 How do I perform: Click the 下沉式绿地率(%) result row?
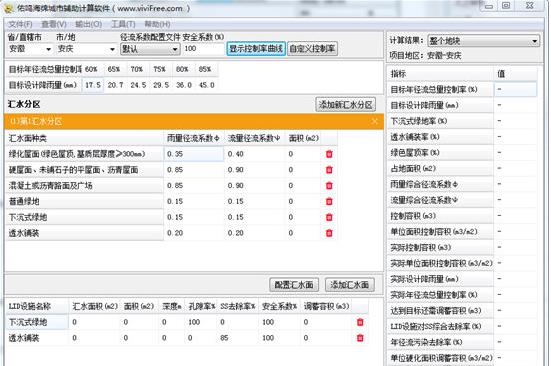pos(440,121)
